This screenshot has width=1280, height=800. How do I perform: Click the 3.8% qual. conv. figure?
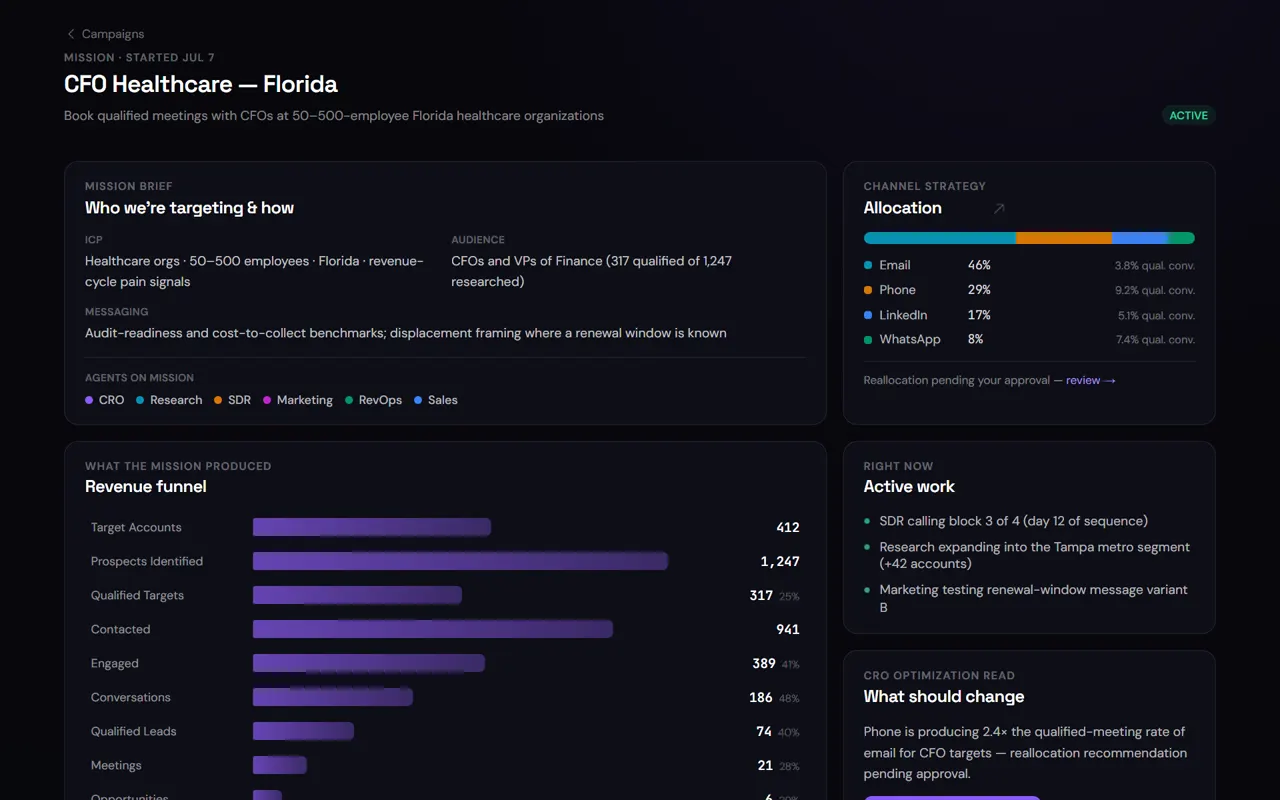[1155, 266]
